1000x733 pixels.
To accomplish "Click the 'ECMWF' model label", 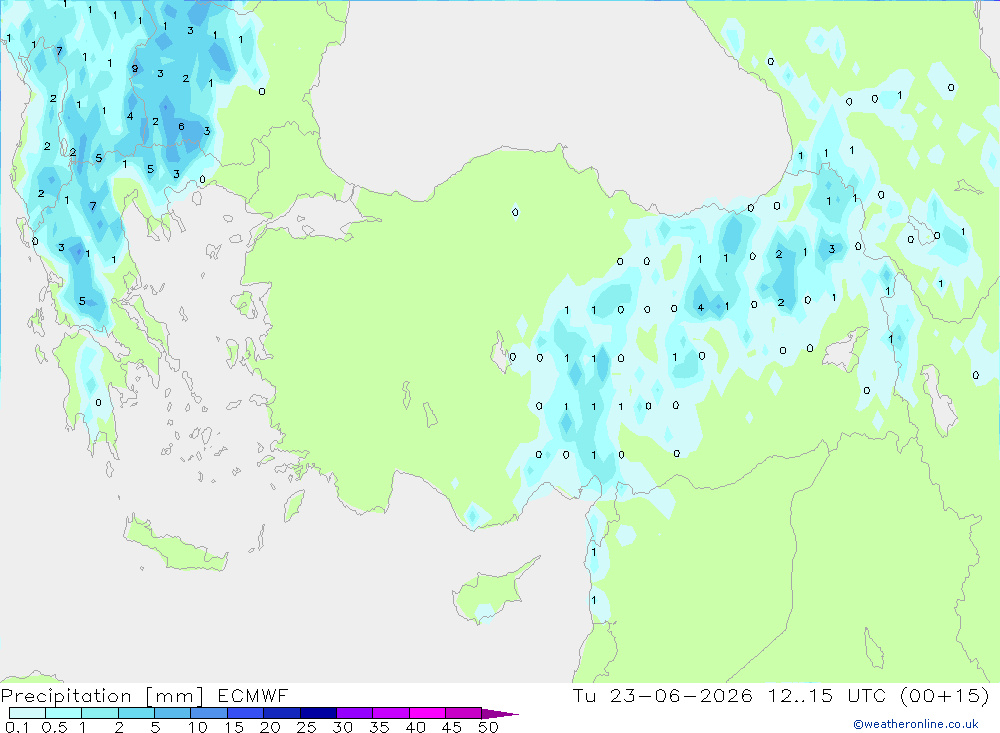I will 253,695.
